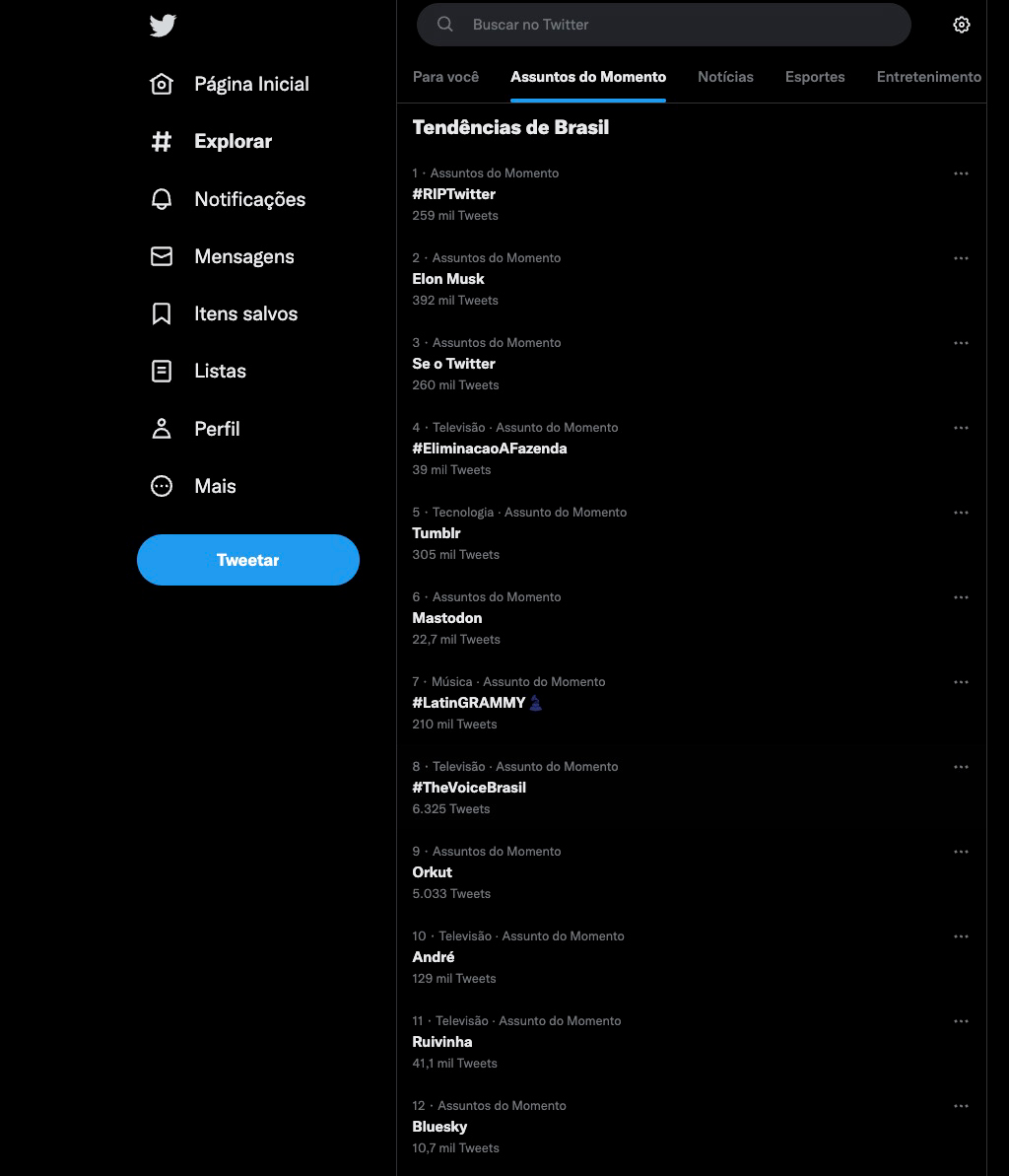Select the Esportes tab

[815, 77]
